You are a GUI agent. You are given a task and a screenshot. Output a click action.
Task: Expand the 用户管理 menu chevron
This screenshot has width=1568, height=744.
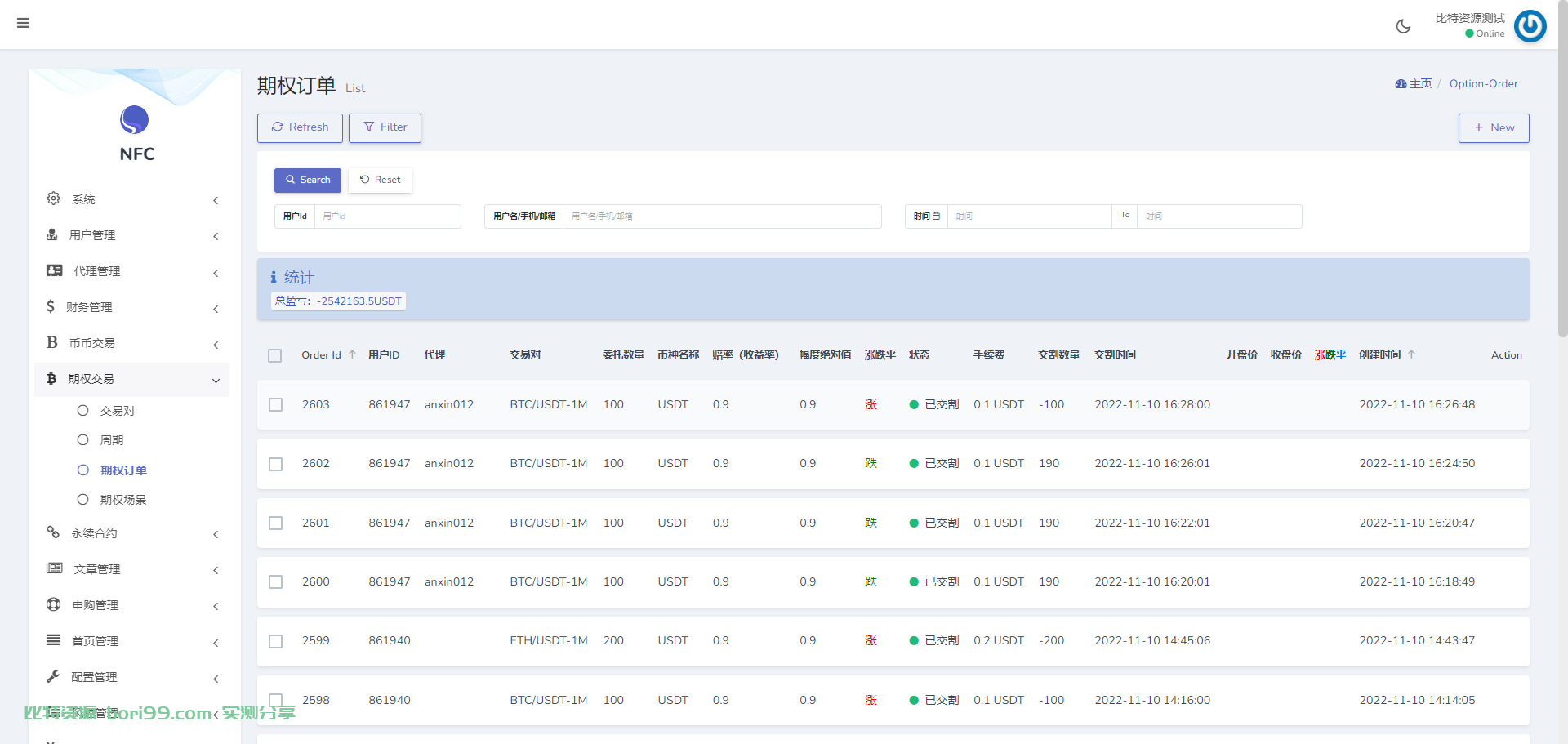216,236
